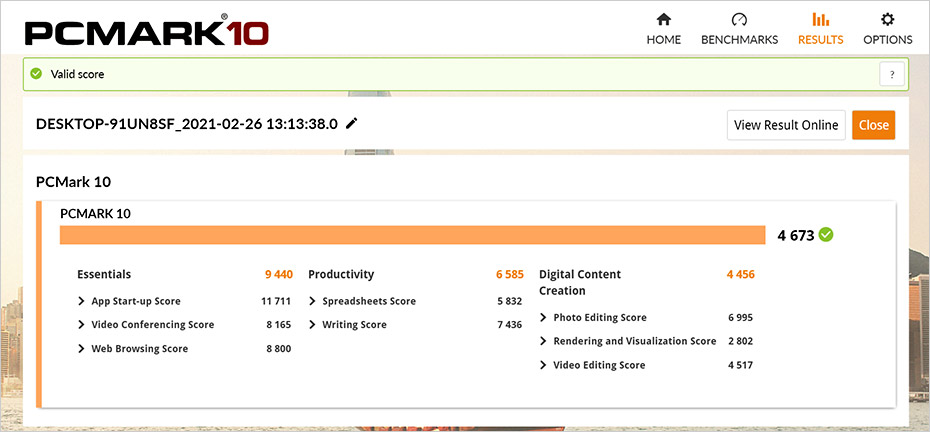The width and height of the screenshot is (930, 432).
Task: Open the OPTIONS tab label
Action: coord(887,40)
